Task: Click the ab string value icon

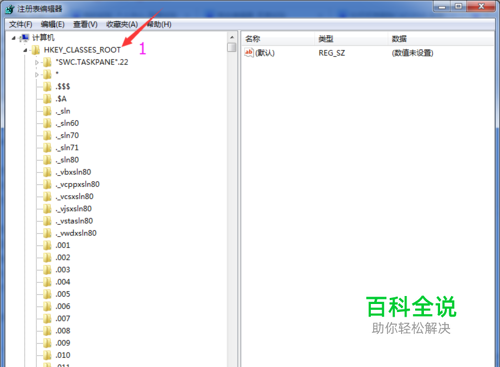Action: click(x=249, y=53)
